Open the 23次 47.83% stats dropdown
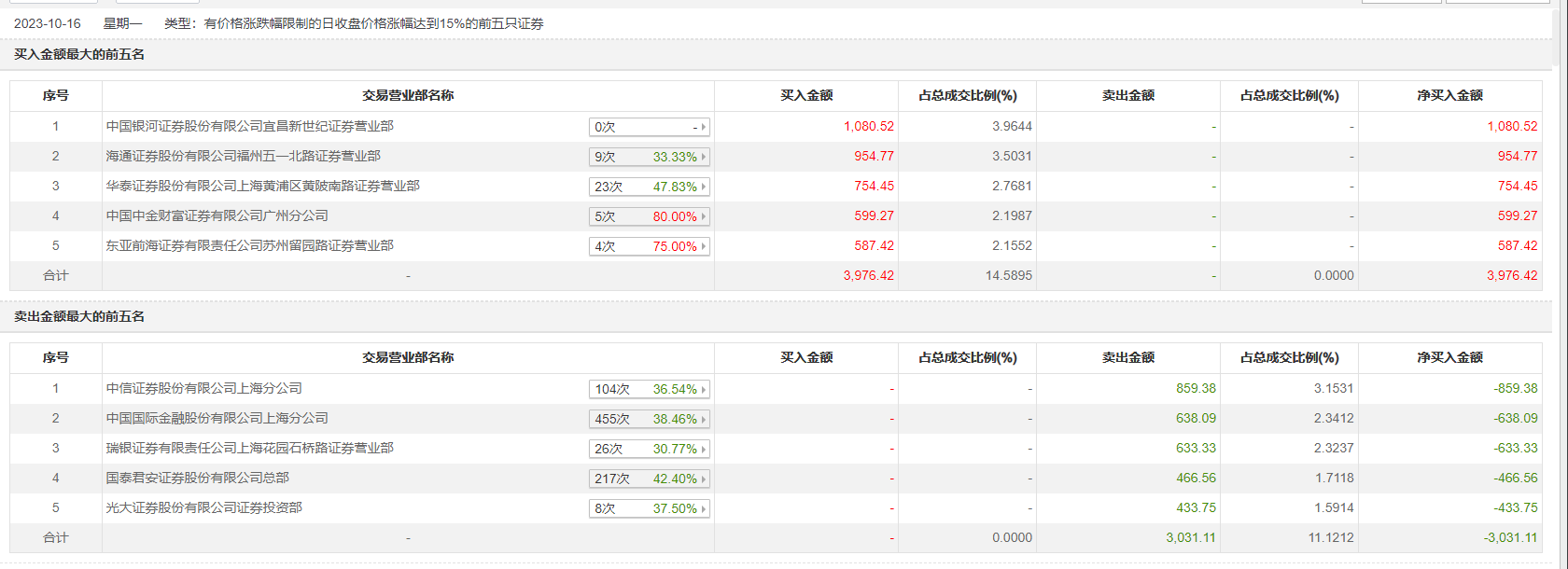Screen dimensions: 1568x569 click(x=703, y=187)
